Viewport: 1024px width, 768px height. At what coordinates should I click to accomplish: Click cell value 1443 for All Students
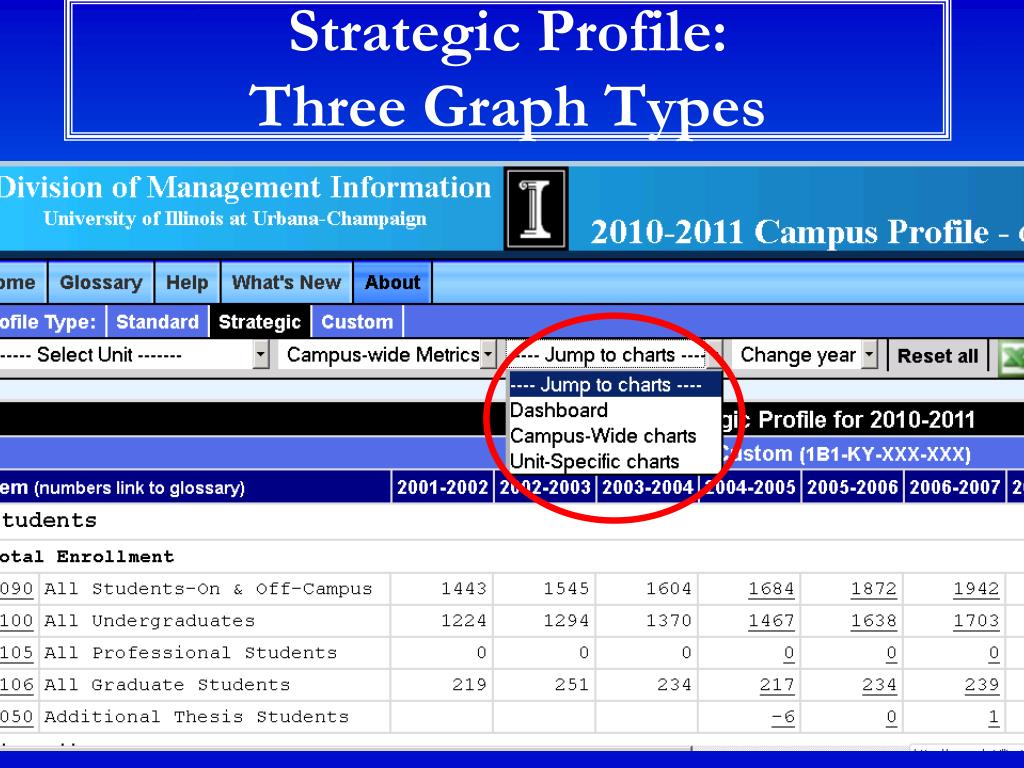(x=464, y=589)
